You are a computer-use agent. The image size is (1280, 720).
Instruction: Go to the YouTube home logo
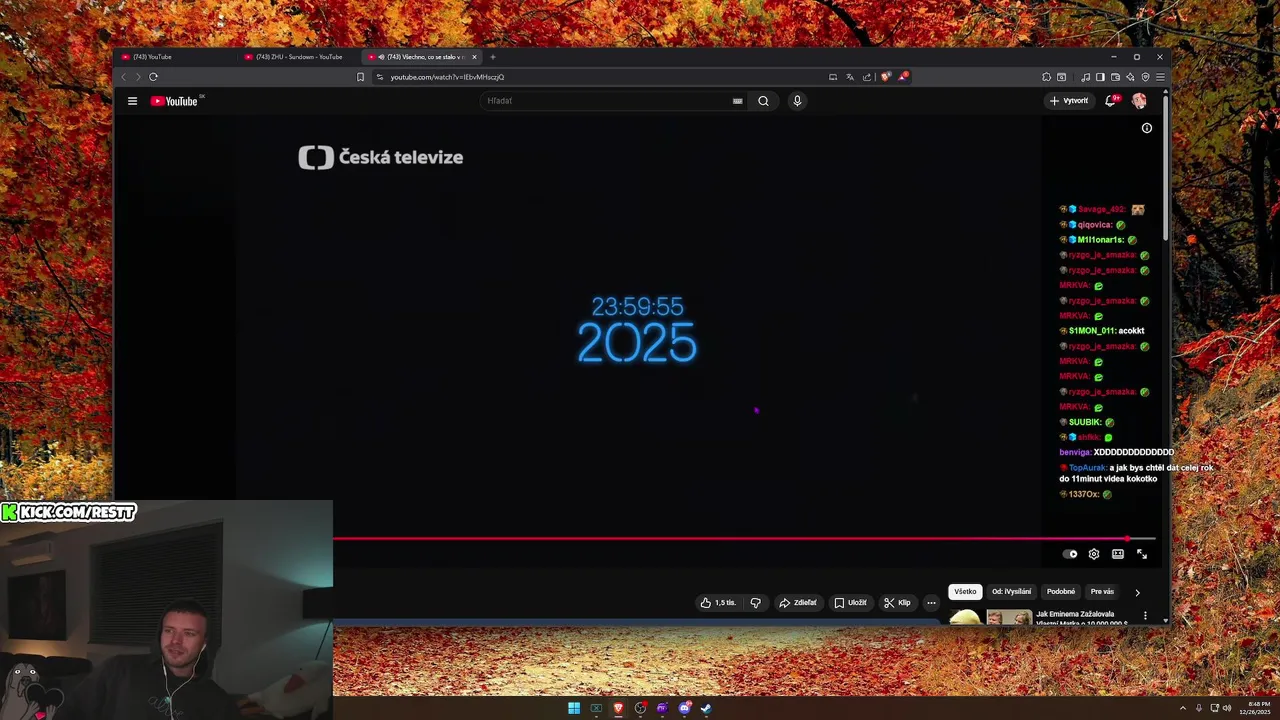(176, 101)
